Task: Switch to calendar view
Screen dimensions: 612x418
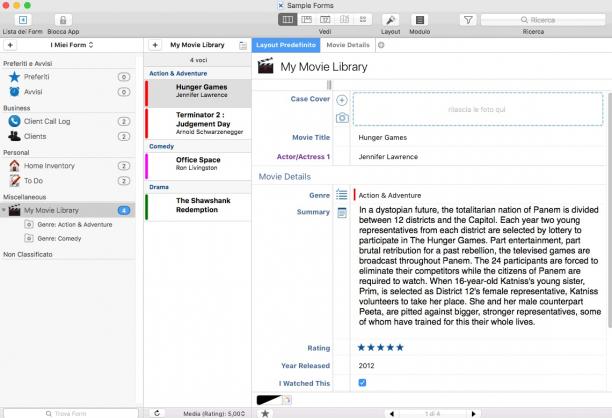Action: tap(325, 20)
